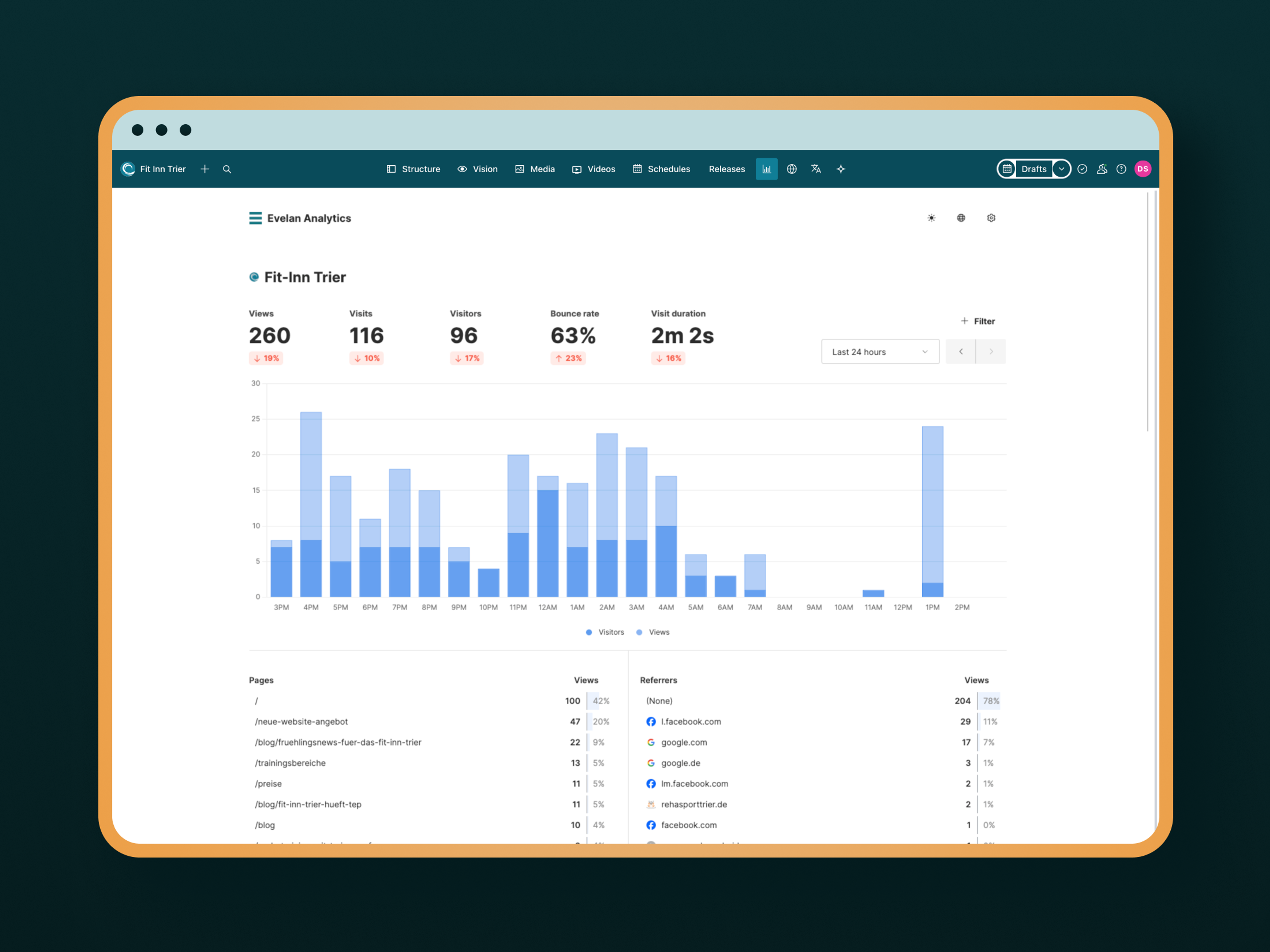Image resolution: width=1270 pixels, height=952 pixels.
Task: Open the Last 24 hours dropdown
Action: click(x=880, y=352)
